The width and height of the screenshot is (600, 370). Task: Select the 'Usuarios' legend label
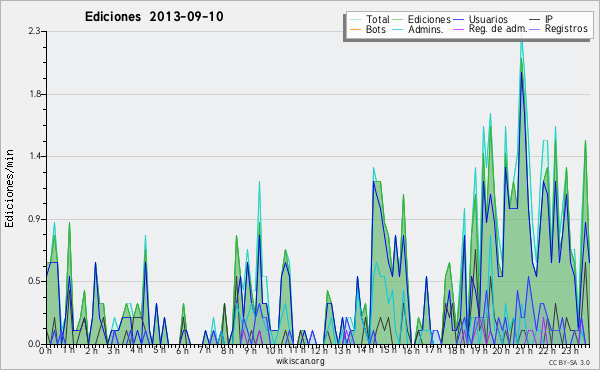[x=488, y=19]
